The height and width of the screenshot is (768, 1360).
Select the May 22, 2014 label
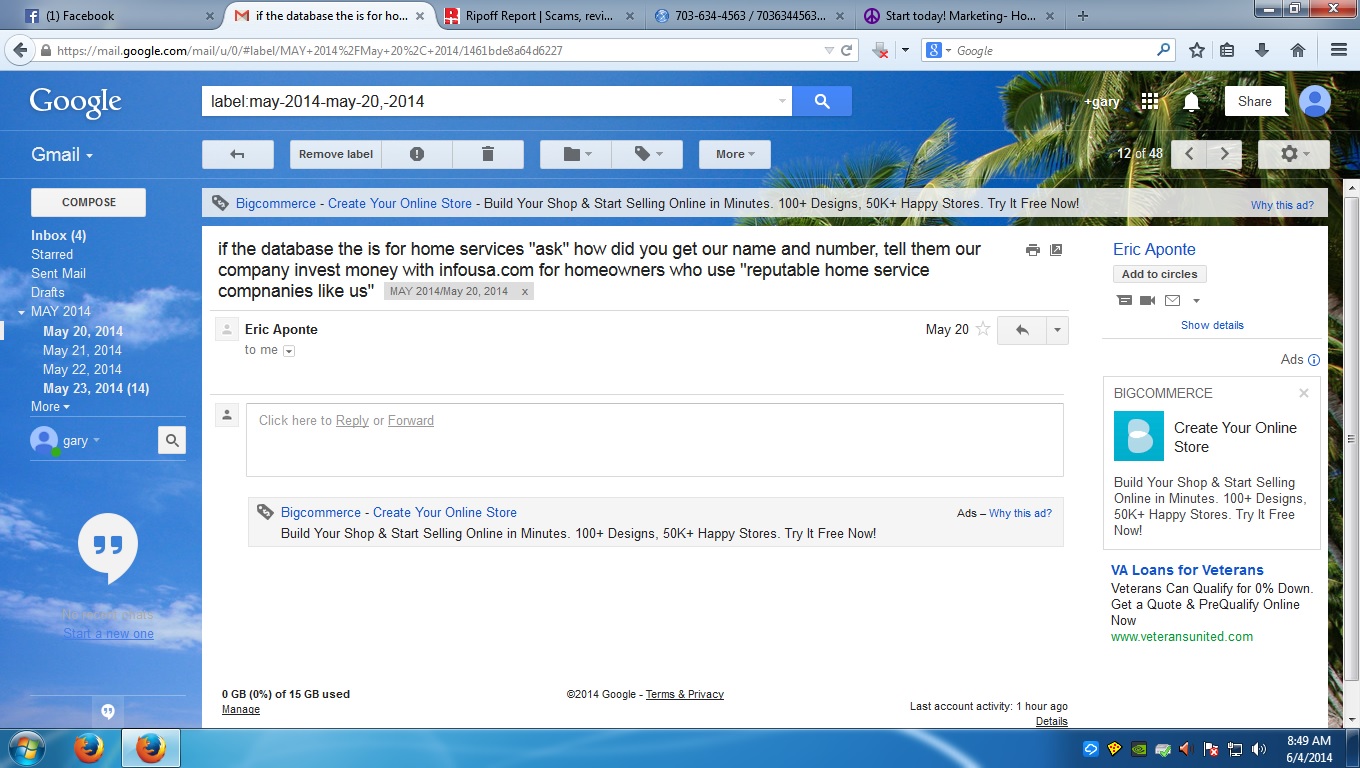pyautogui.click(x=82, y=369)
